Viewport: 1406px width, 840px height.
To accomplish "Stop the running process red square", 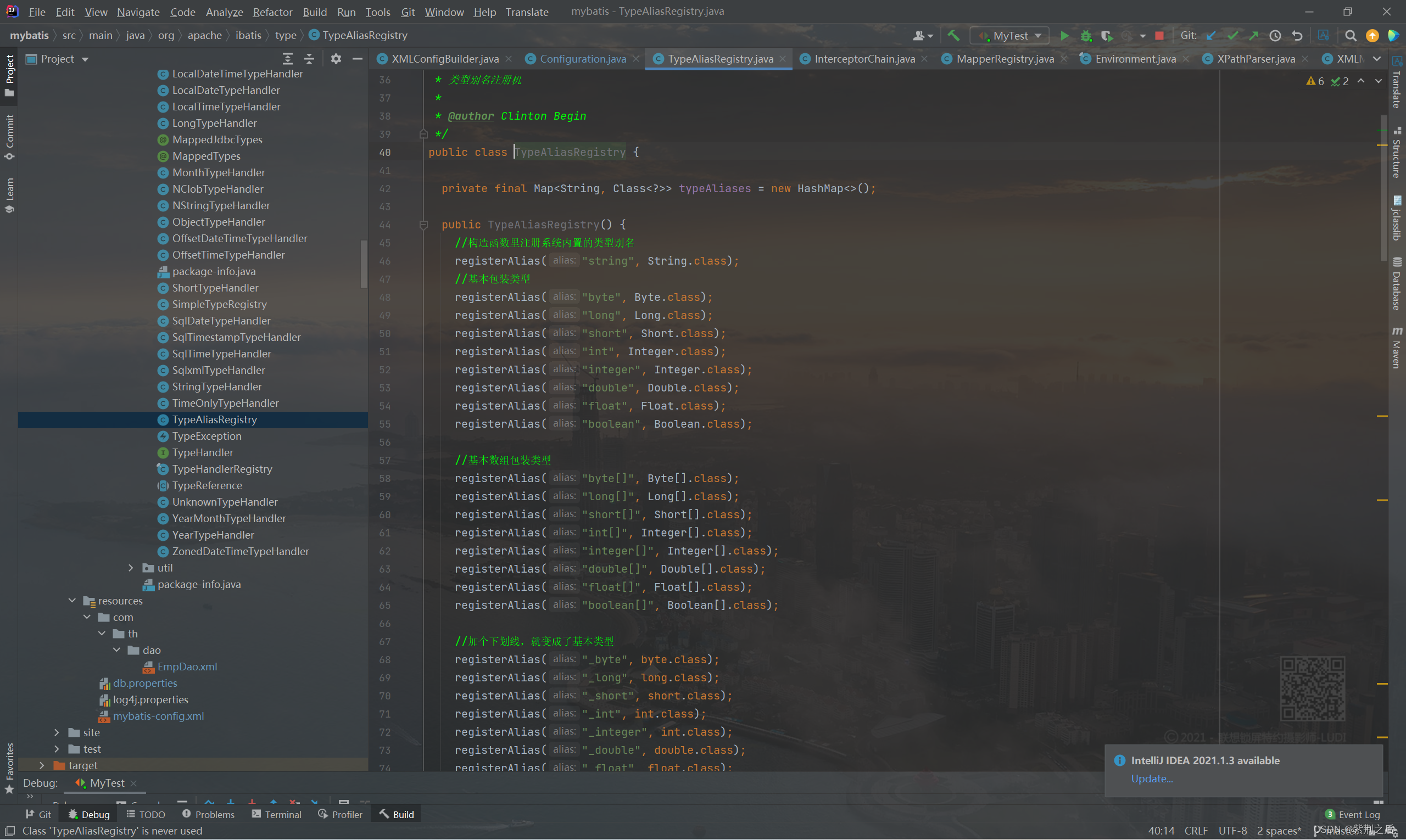I will tap(1159, 36).
